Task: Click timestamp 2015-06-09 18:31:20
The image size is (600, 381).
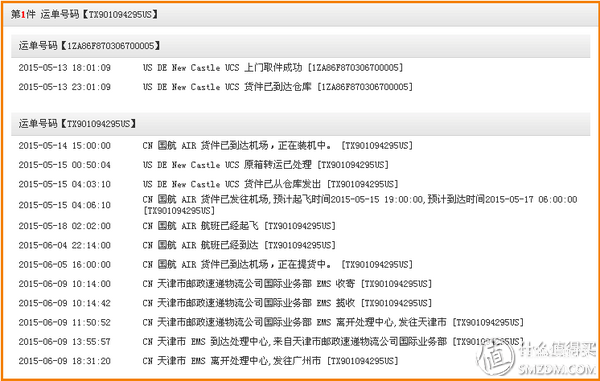Action: pos(65,361)
